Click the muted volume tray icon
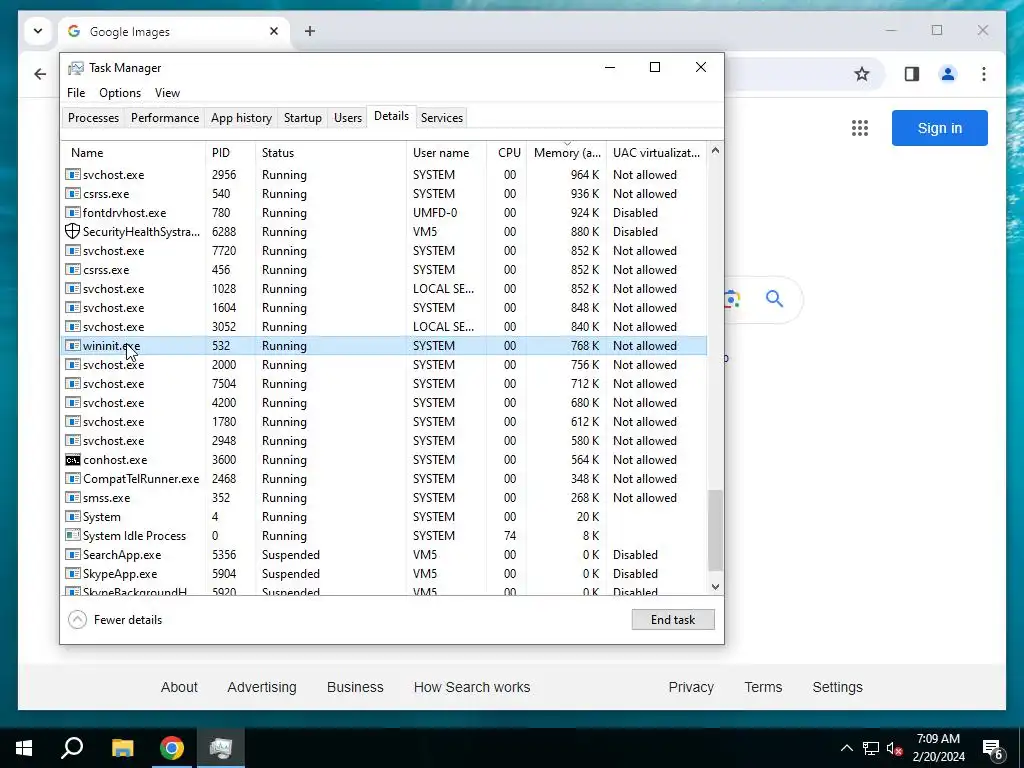Viewport: 1024px width, 768px height. (894, 748)
